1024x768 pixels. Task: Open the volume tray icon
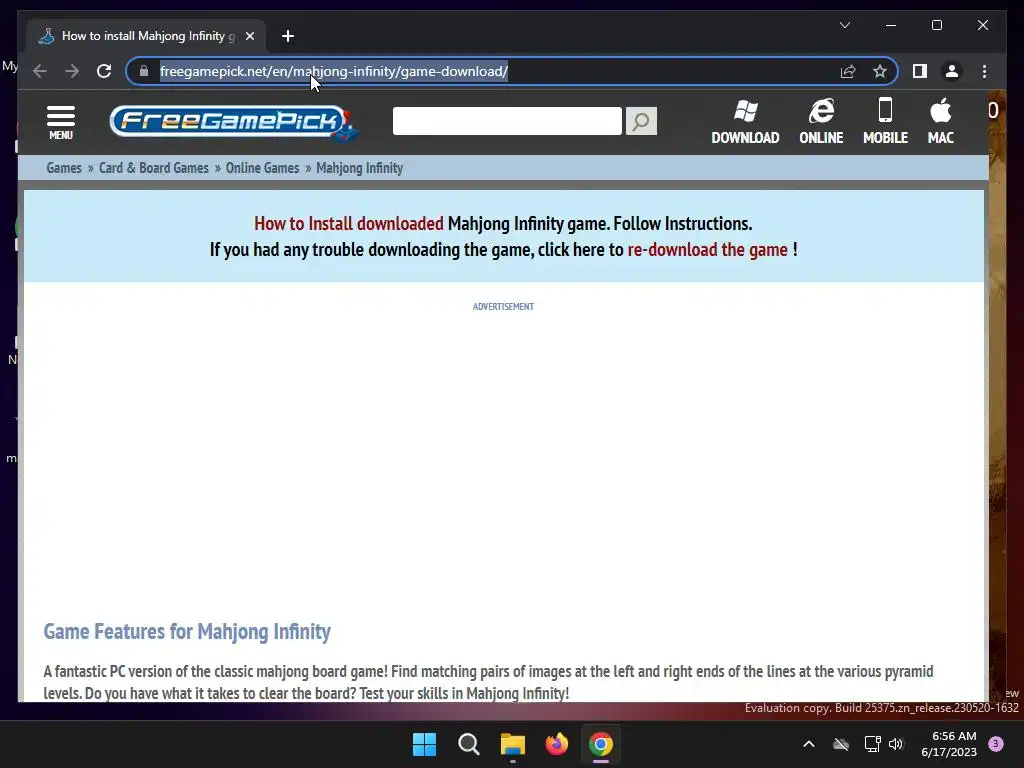896,744
